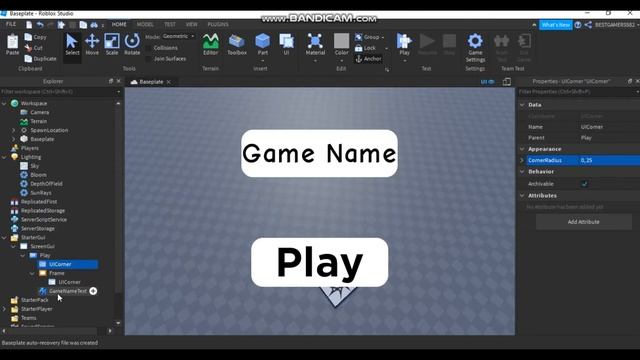This screenshot has width=640, height=360.
Task: Collapse the Data properties section
Action: coord(522,105)
